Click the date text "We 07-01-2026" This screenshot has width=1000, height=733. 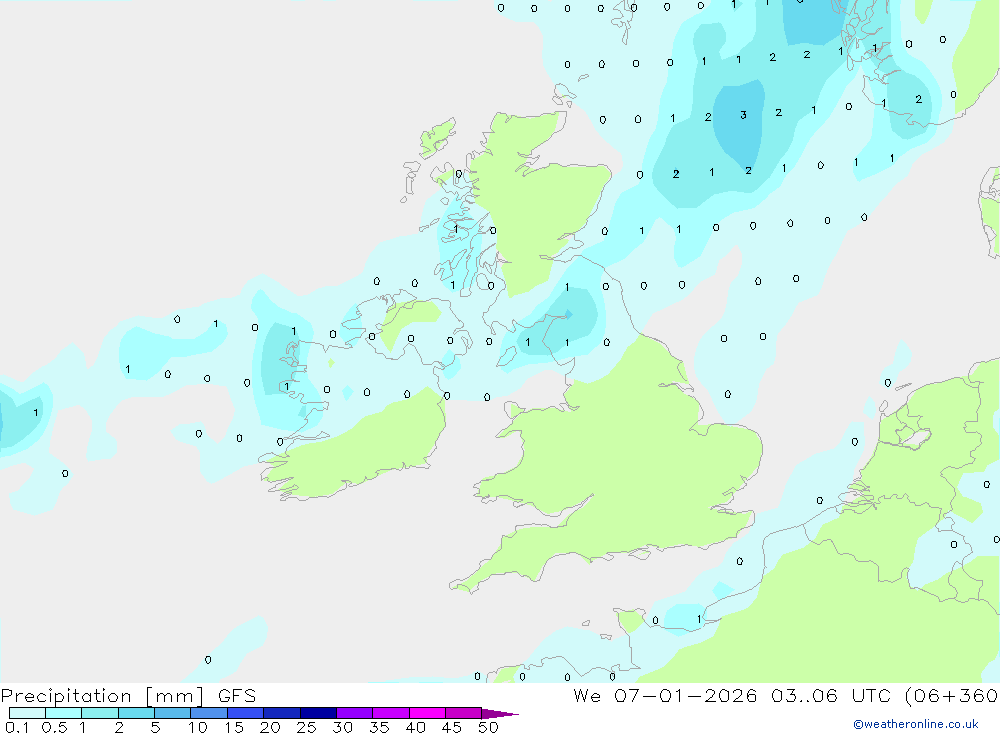click(x=665, y=696)
